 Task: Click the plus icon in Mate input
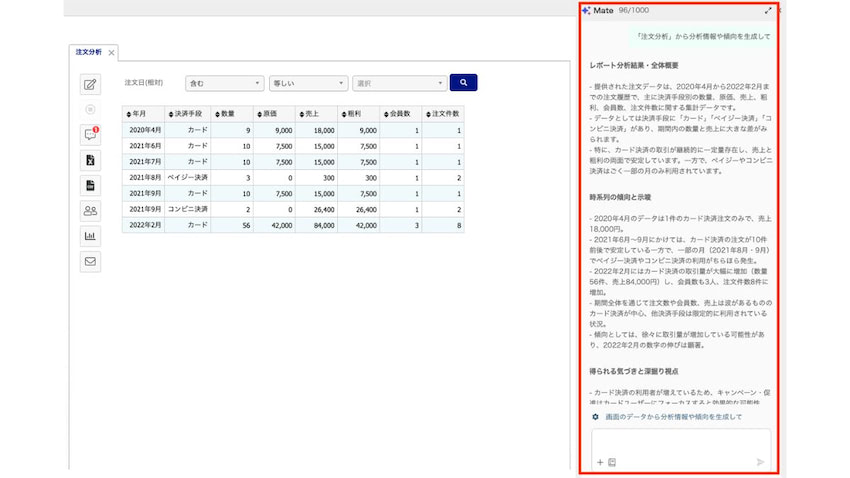click(x=600, y=462)
